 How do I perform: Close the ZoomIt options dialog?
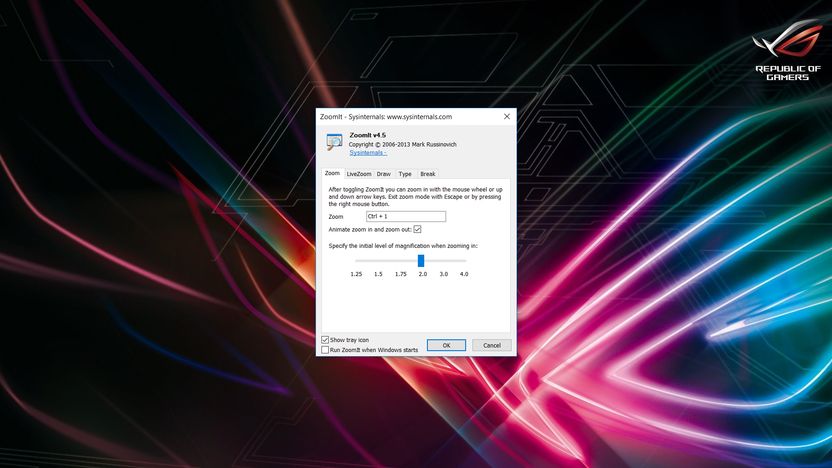(x=507, y=116)
